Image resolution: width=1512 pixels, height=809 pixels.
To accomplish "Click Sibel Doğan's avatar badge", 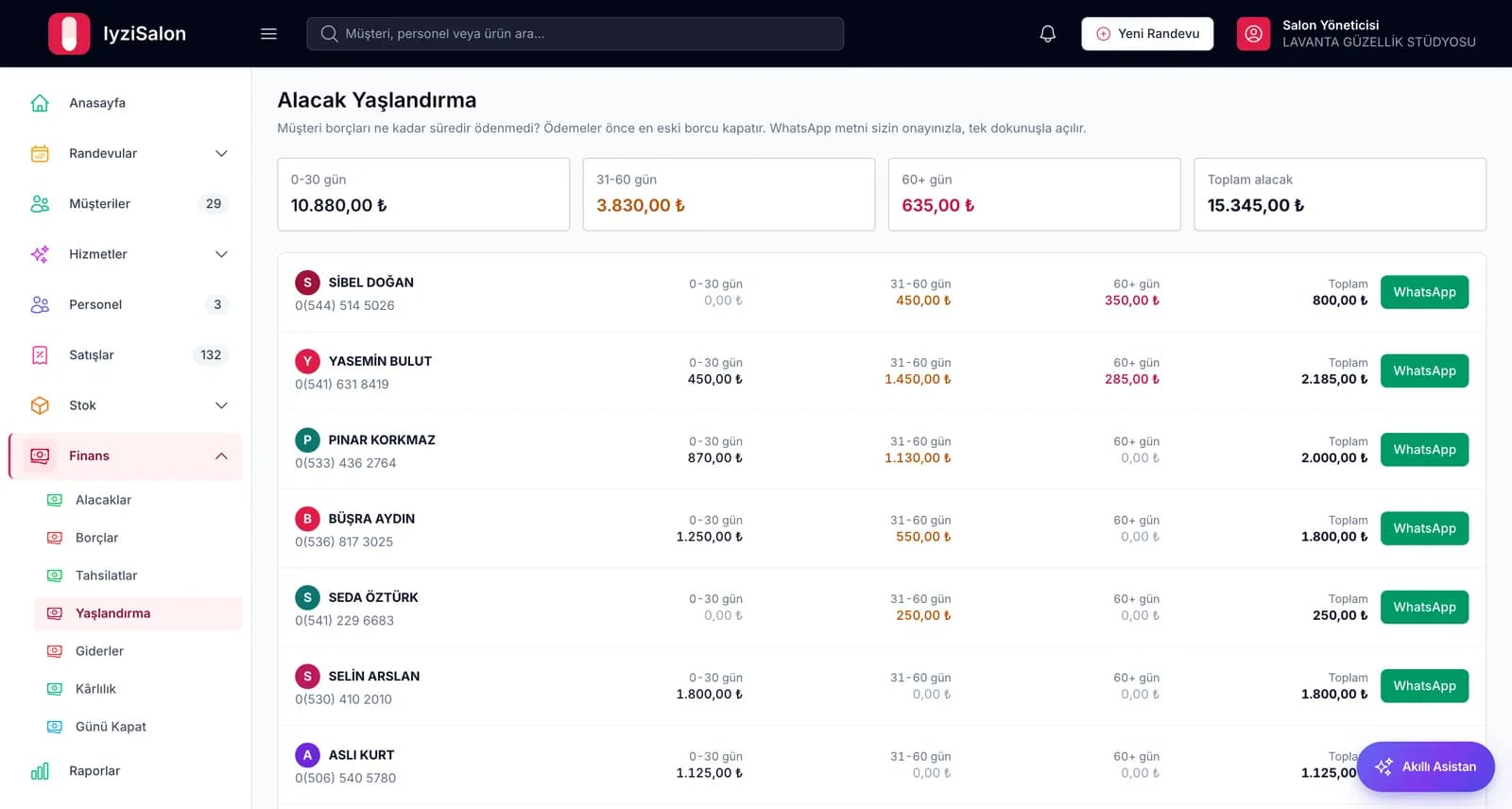I will coord(307,283).
